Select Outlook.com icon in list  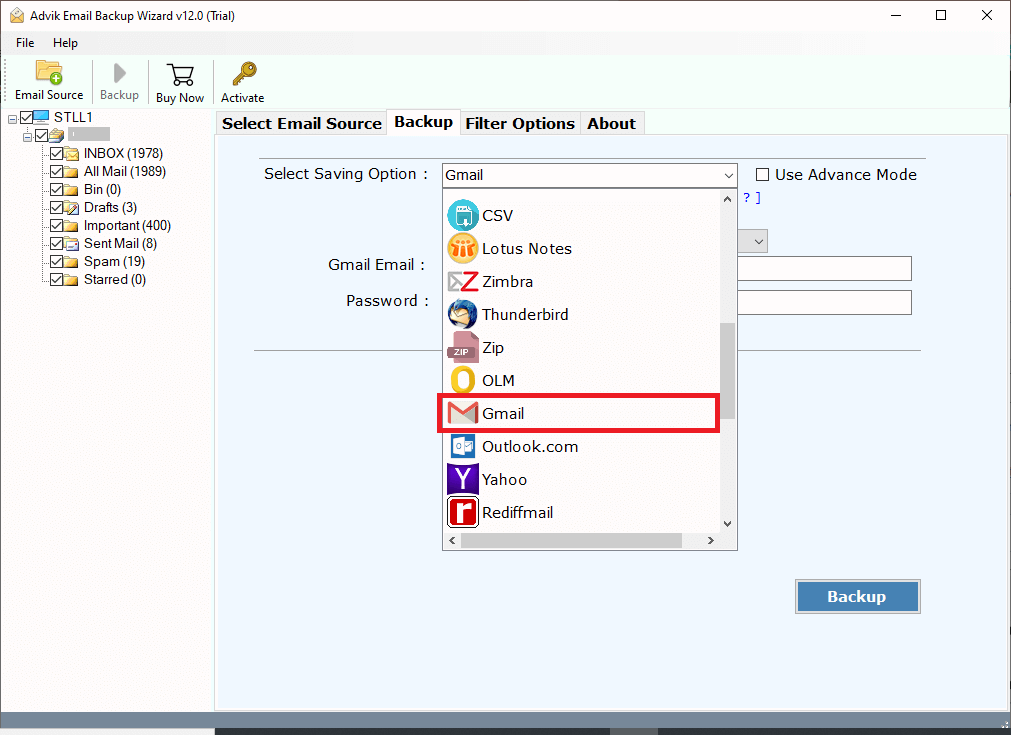462,446
